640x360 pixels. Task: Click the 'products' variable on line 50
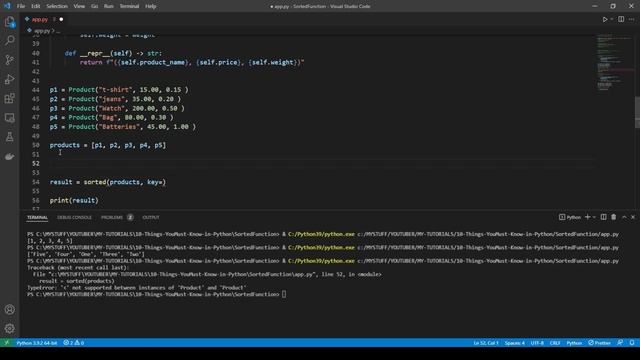64,145
